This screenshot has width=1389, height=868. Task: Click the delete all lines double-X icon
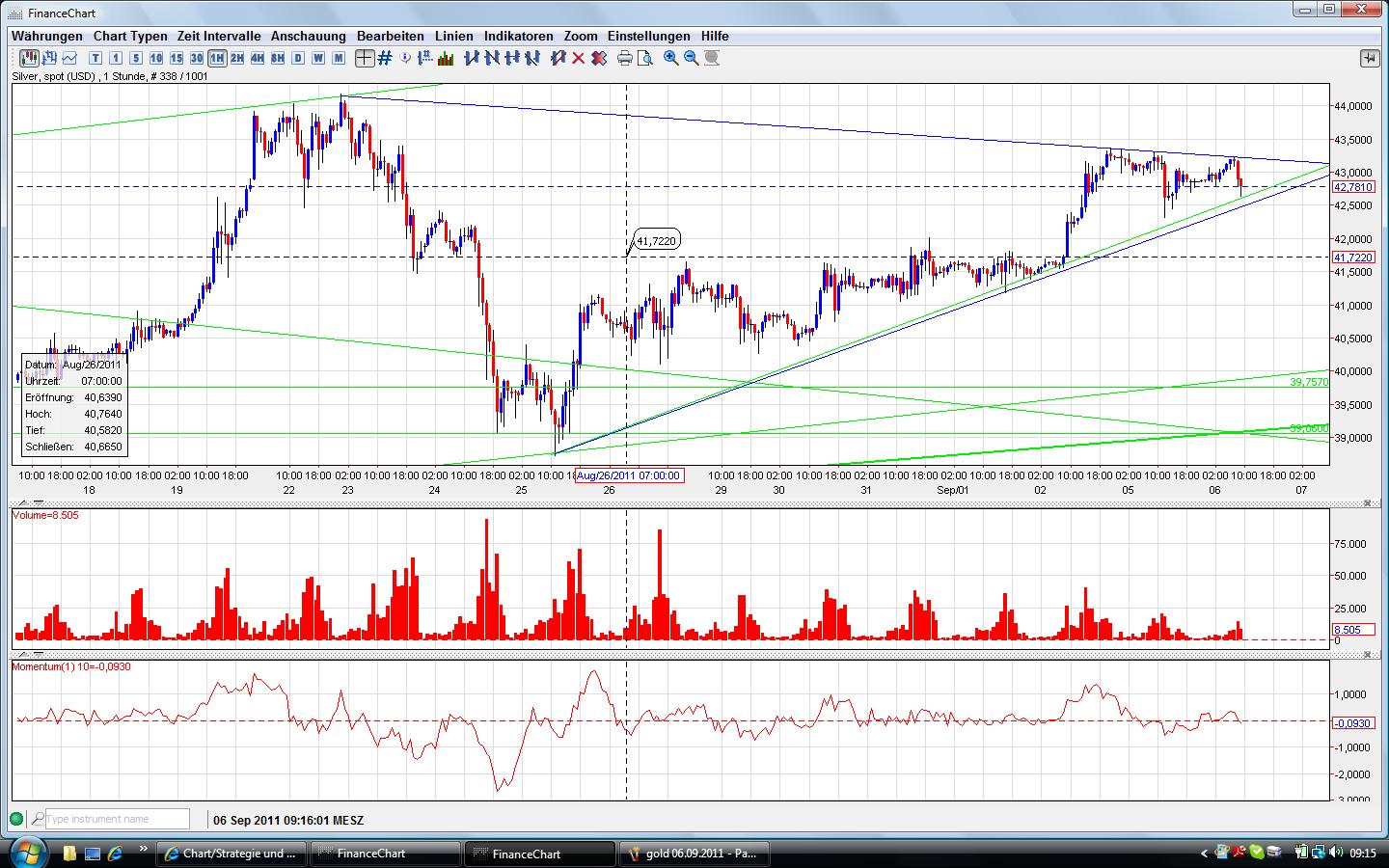click(x=598, y=58)
